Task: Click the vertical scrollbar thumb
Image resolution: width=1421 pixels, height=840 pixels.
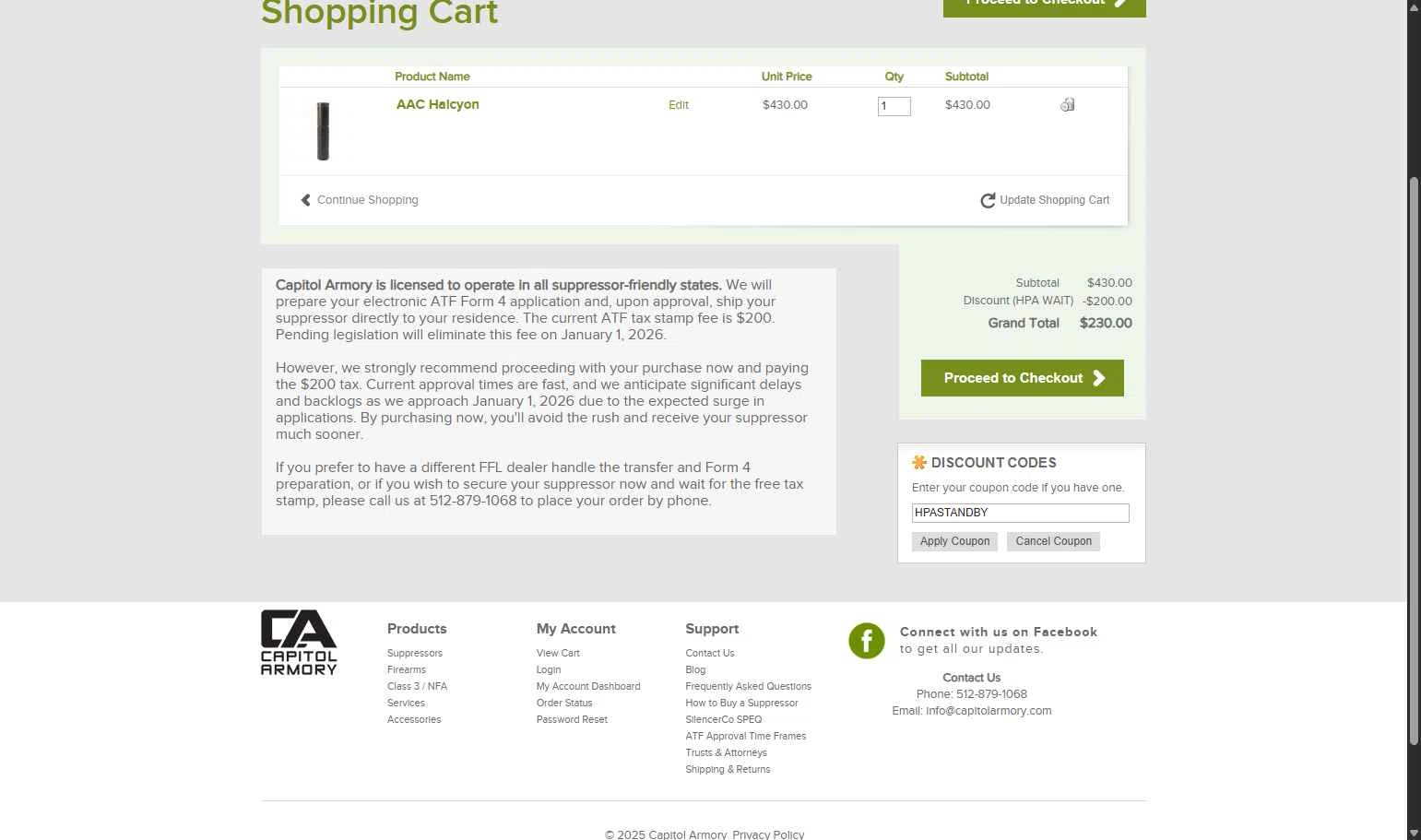Action: [1414, 460]
